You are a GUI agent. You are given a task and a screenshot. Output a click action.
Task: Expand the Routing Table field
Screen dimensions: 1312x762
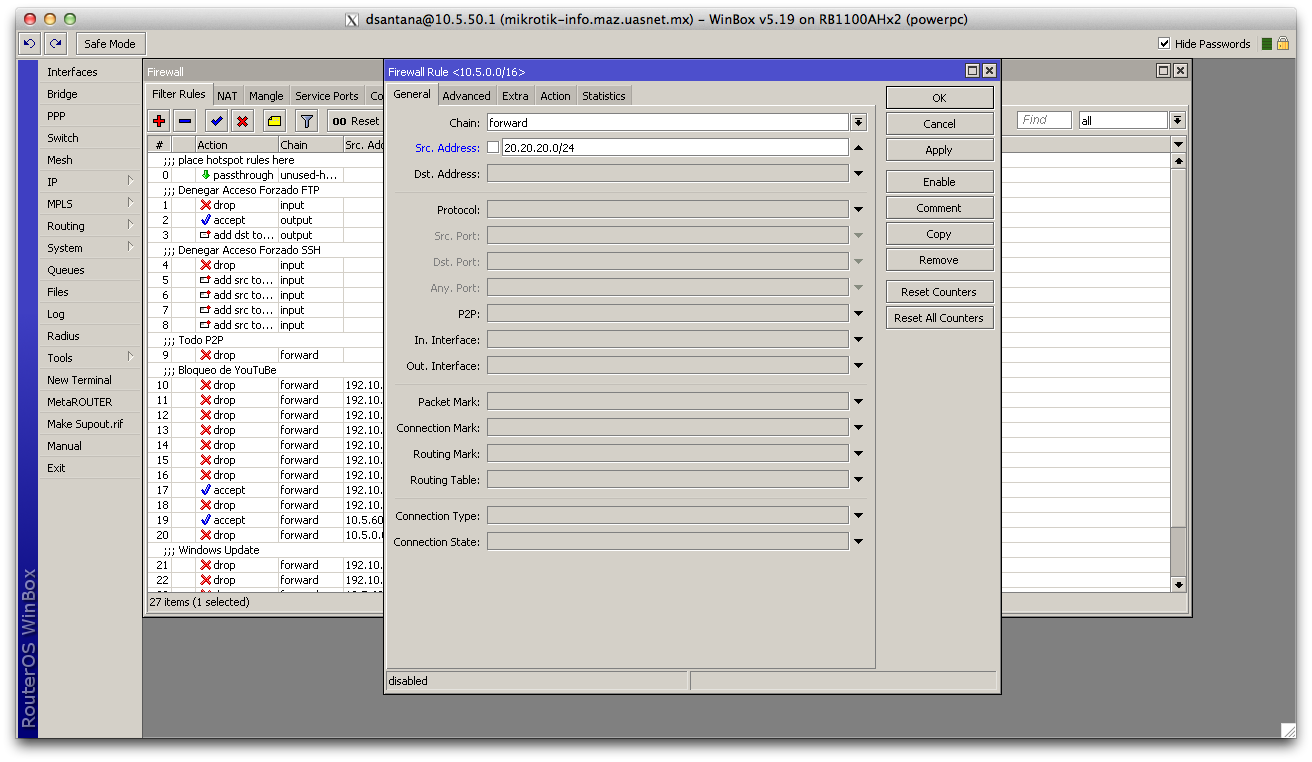tap(859, 480)
